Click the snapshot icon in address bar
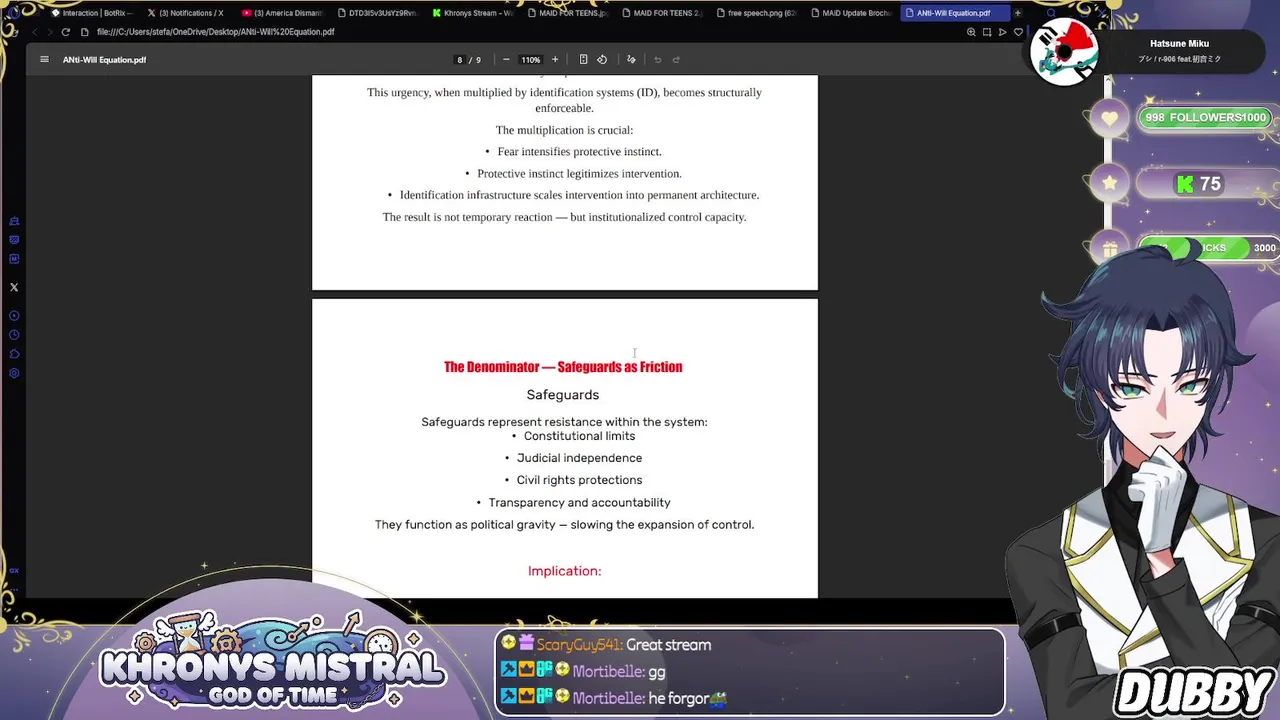 pos(987,32)
